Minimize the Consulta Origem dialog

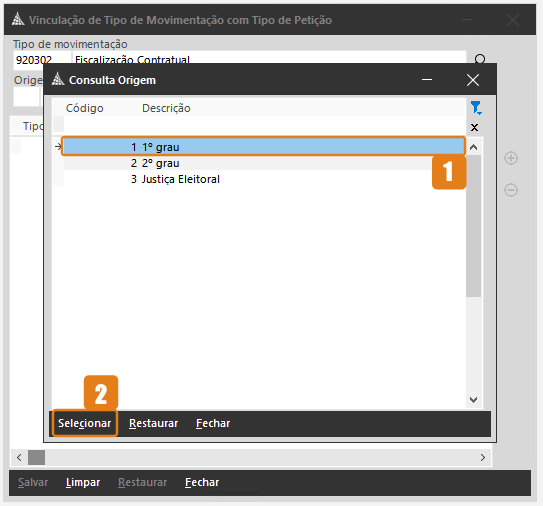pyautogui.click(x=427, y=80)
